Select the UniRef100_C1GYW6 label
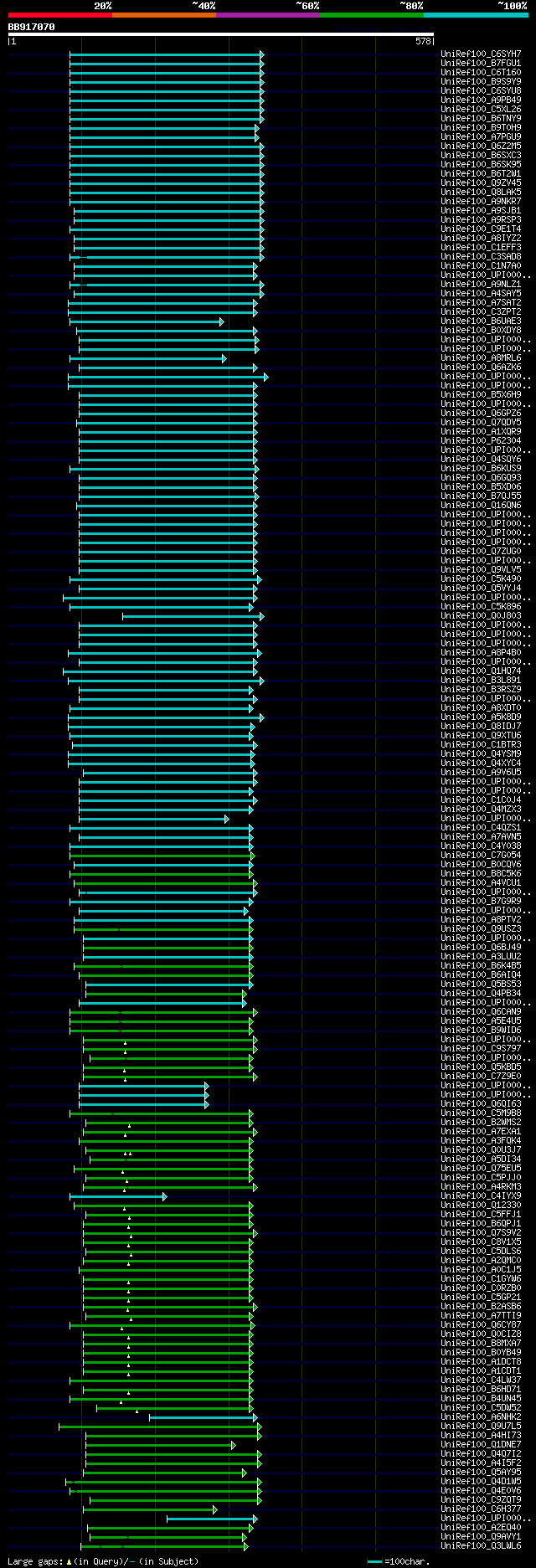 481,1279
